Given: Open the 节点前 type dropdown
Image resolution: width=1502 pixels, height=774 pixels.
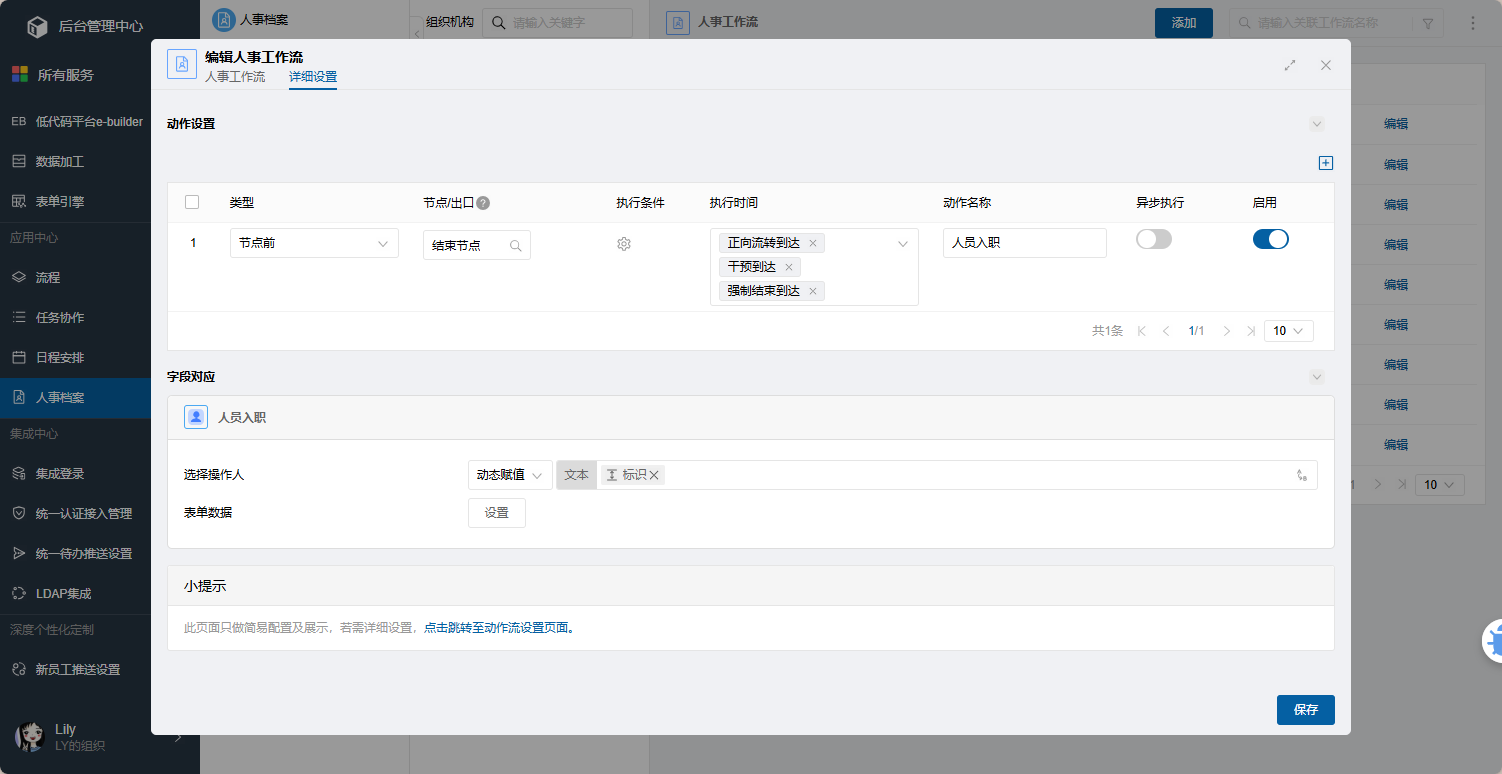Looking at the screenshot, I should point(313,243).
